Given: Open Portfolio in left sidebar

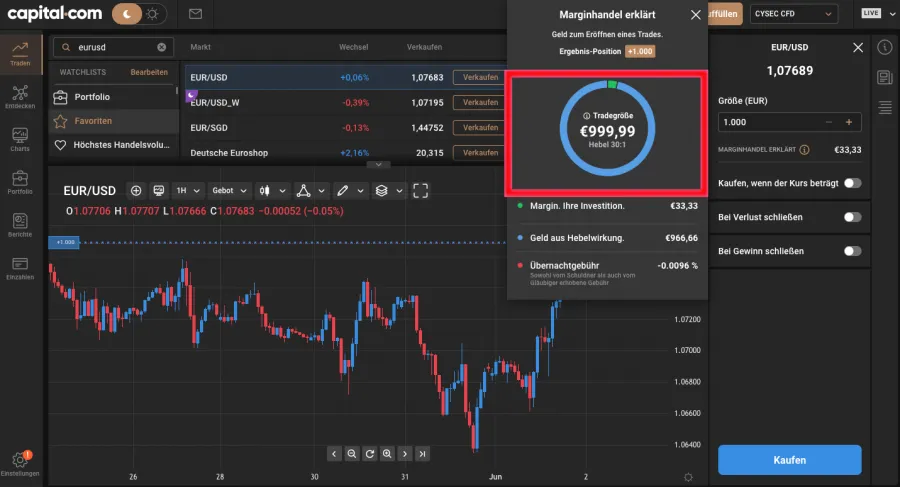Looking at the screenshot, I should [20, 183].
